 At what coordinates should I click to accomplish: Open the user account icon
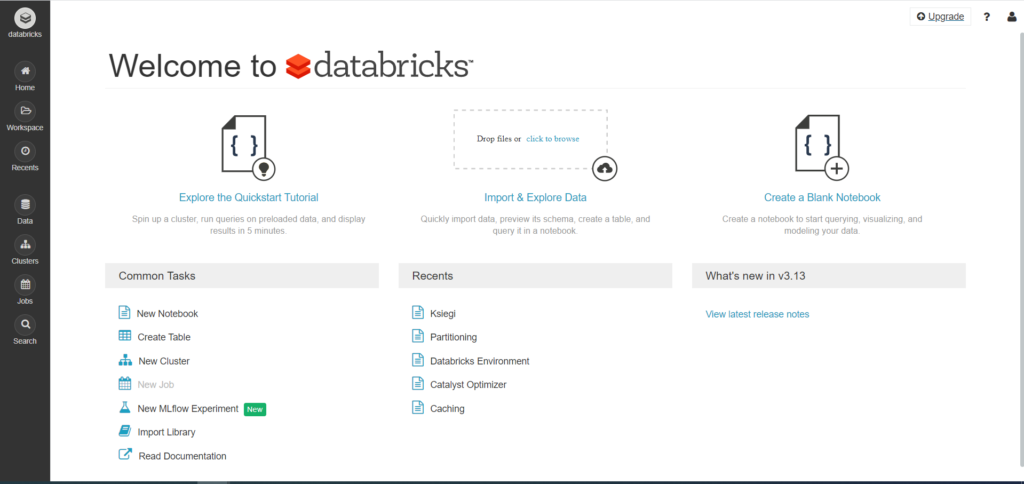pos(1012,17)
